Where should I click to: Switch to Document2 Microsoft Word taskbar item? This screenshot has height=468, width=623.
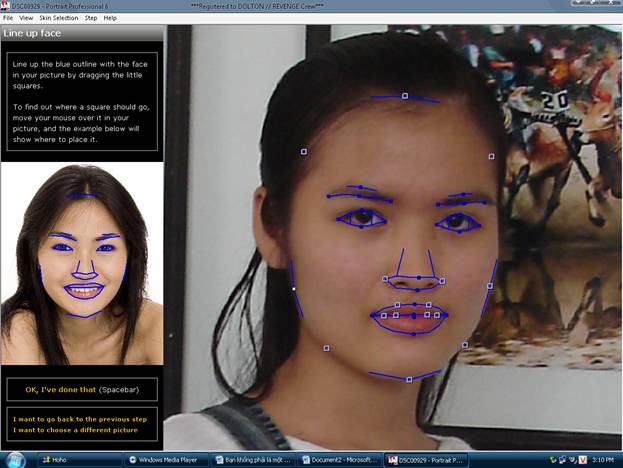tap(339, 460)
